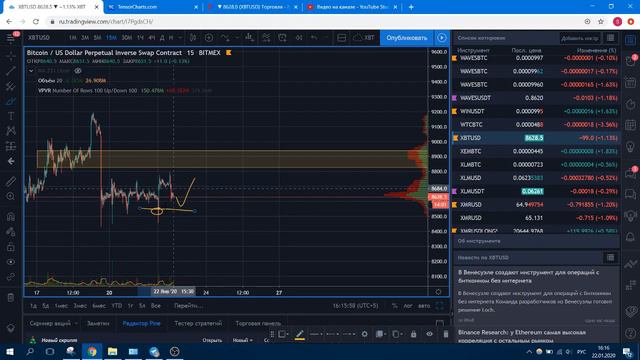This screenshot has width=640, height=360.
Task: Click the Опубликовать publish button
Action: point(407,38)
